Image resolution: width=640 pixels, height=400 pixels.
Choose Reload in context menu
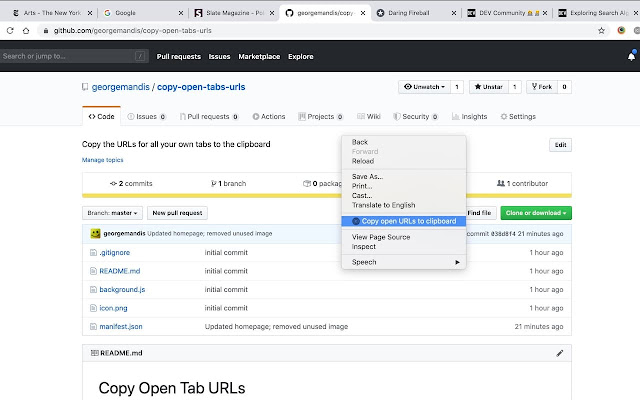coord(404,161)
